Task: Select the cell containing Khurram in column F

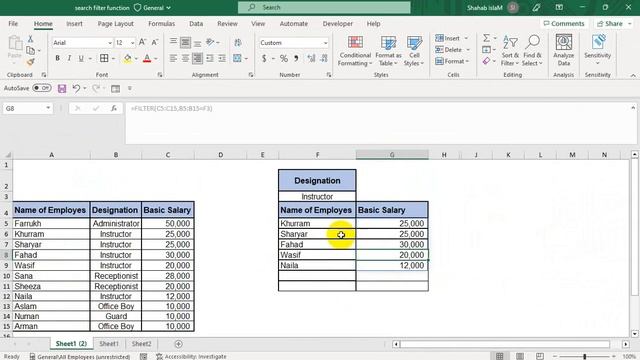Action: pyautogui.click(x=317, y=223)
